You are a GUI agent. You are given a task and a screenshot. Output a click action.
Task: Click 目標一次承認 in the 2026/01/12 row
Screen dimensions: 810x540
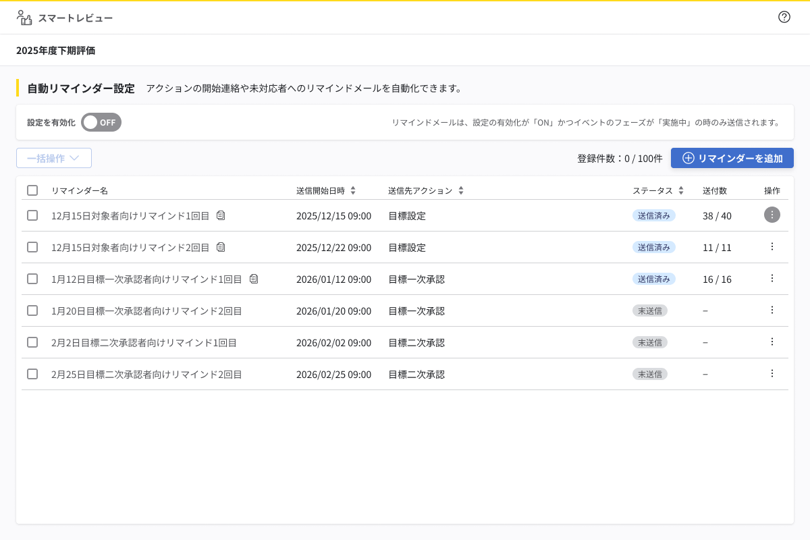pos(416,280)
